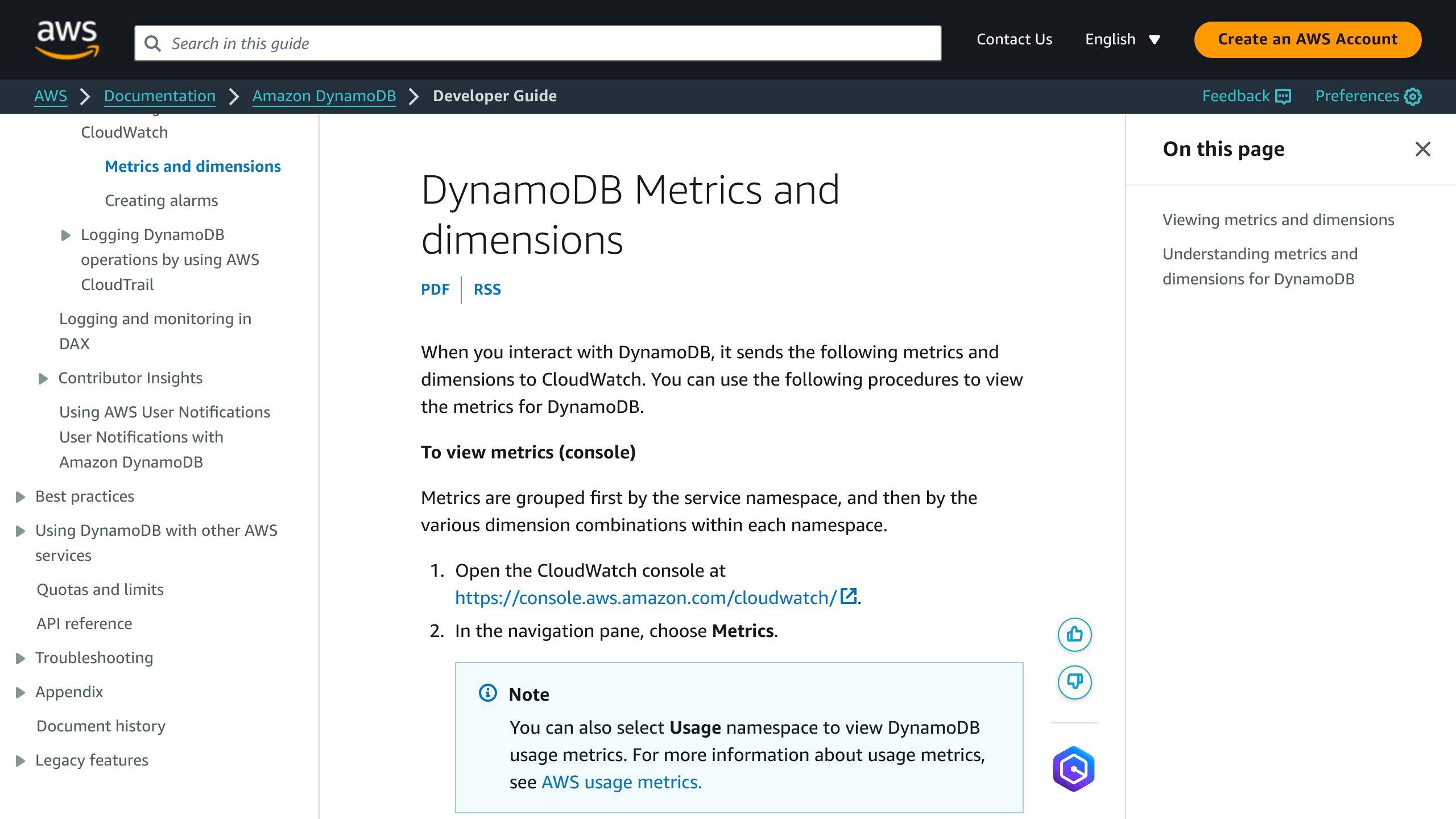Open Document history in sidebar

(101, 726)
